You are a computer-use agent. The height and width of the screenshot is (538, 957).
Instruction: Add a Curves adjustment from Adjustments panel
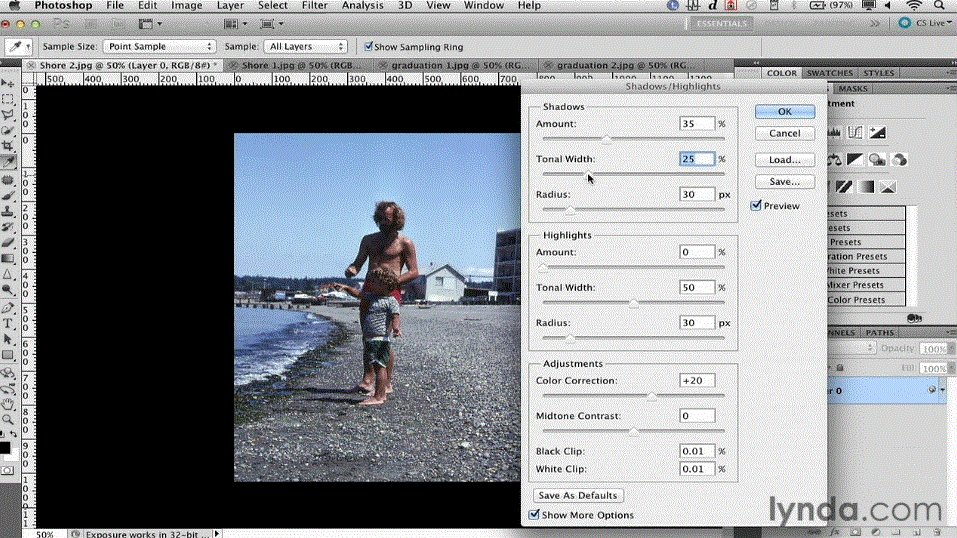(855, 133)
